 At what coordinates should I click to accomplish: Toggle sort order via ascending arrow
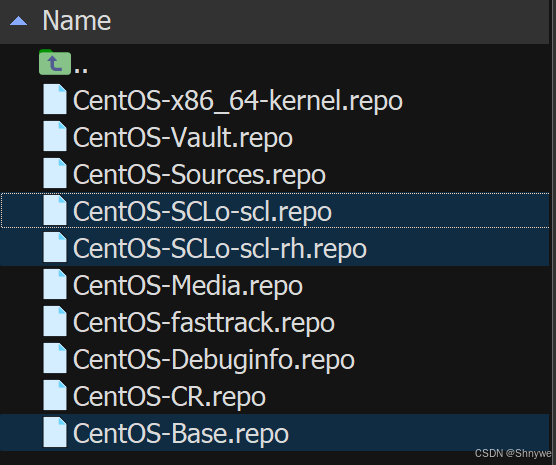[18, 21]
